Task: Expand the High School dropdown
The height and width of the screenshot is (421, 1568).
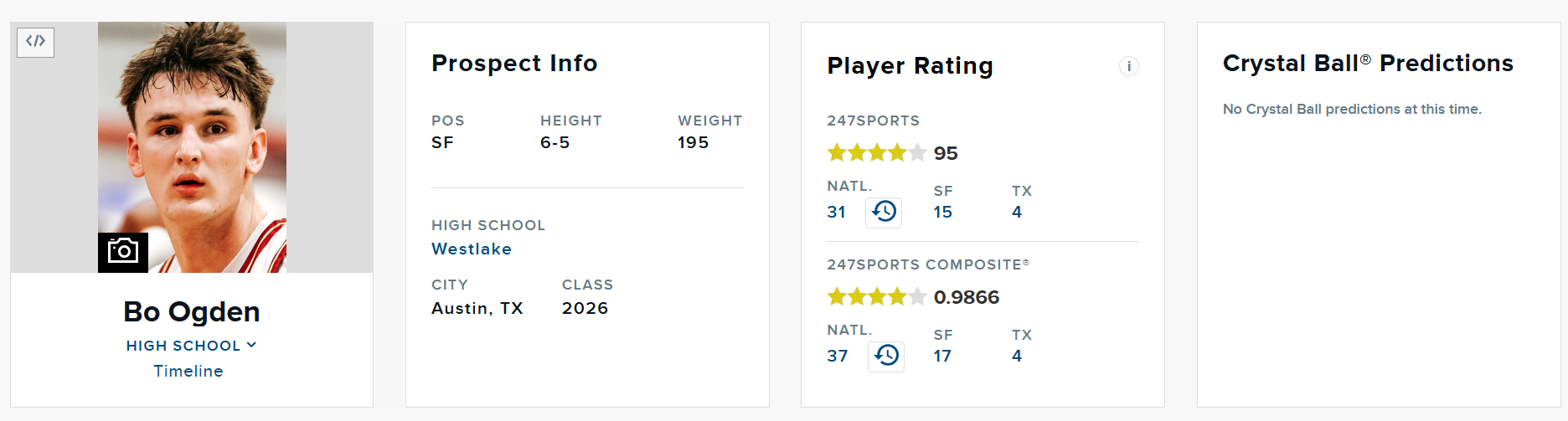Action: [x=191, y=346]
